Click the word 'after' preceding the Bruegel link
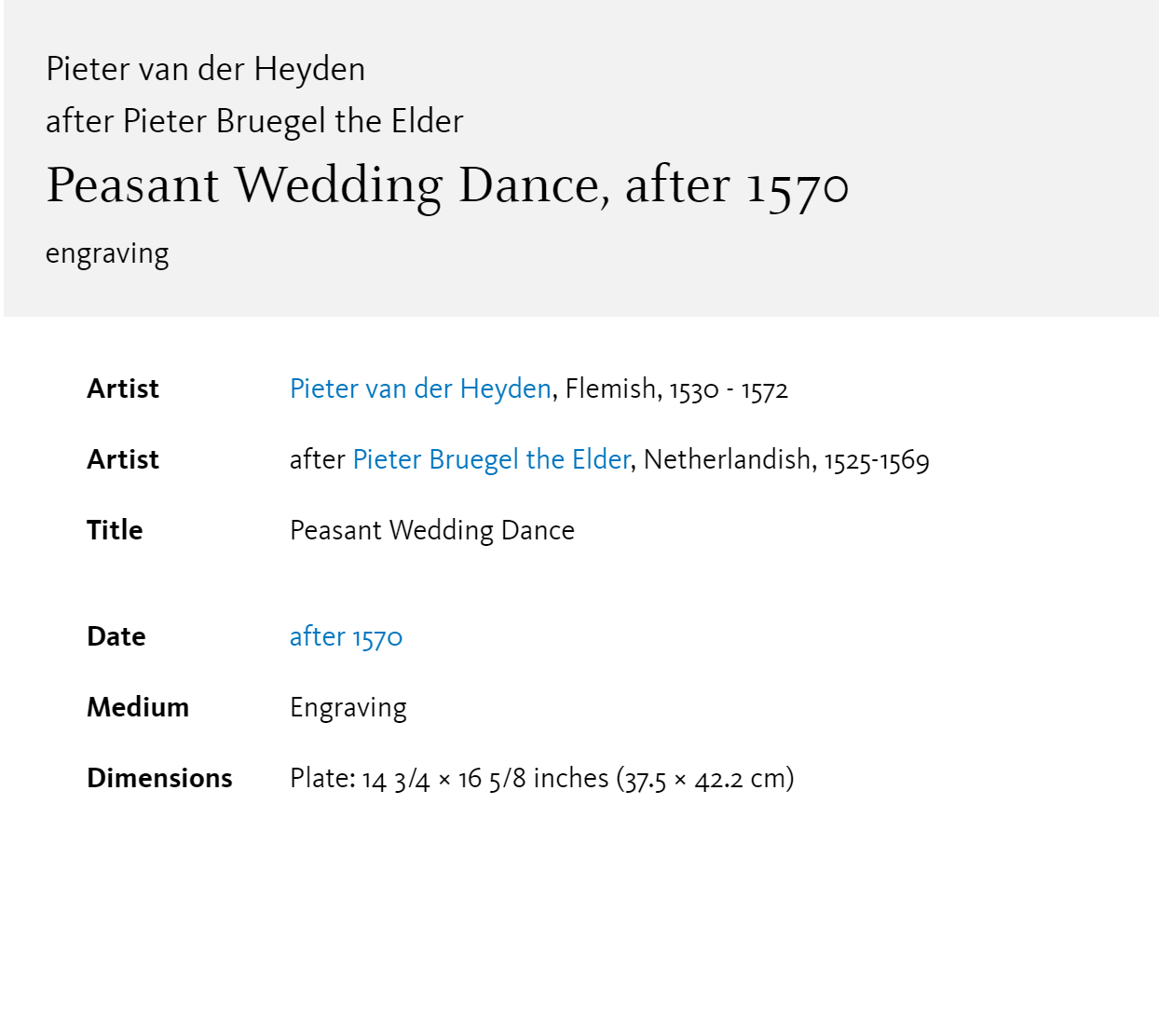 point(318,459)
